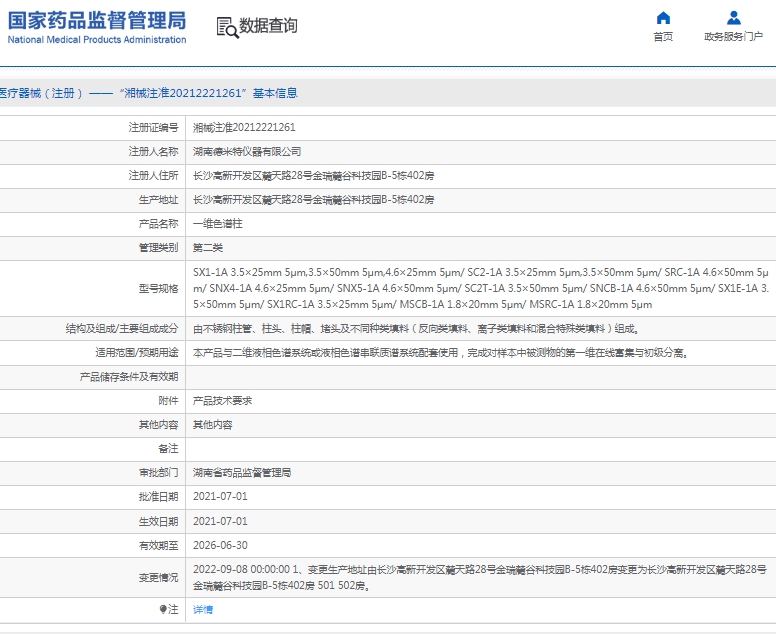Screen dimensions: 776x634
Task: Select 批准日期 value 2021-07-01
Action: coord(220,496)
